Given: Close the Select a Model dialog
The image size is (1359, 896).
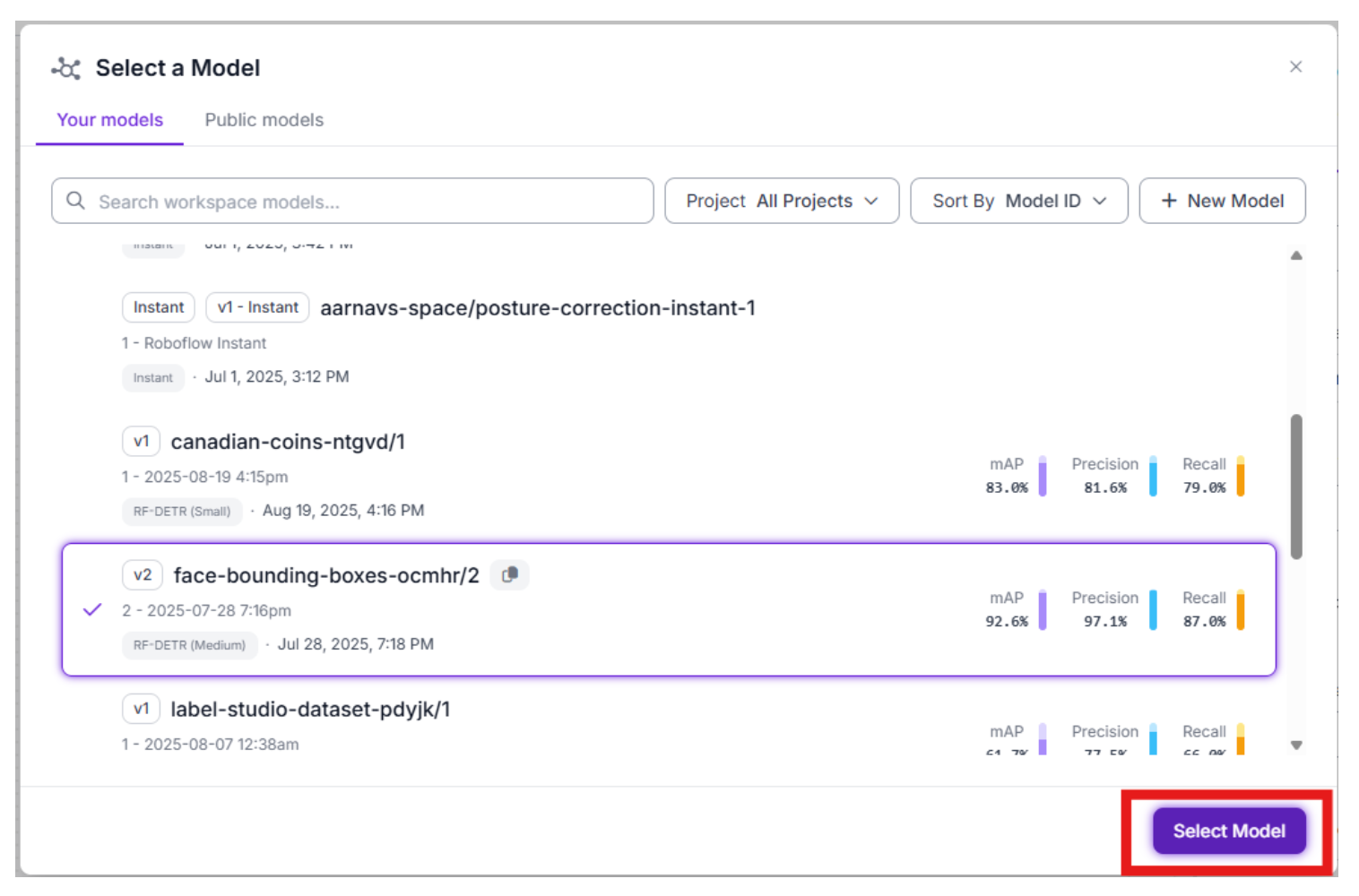Looking at the screenshot, I should click(1295, 66).
